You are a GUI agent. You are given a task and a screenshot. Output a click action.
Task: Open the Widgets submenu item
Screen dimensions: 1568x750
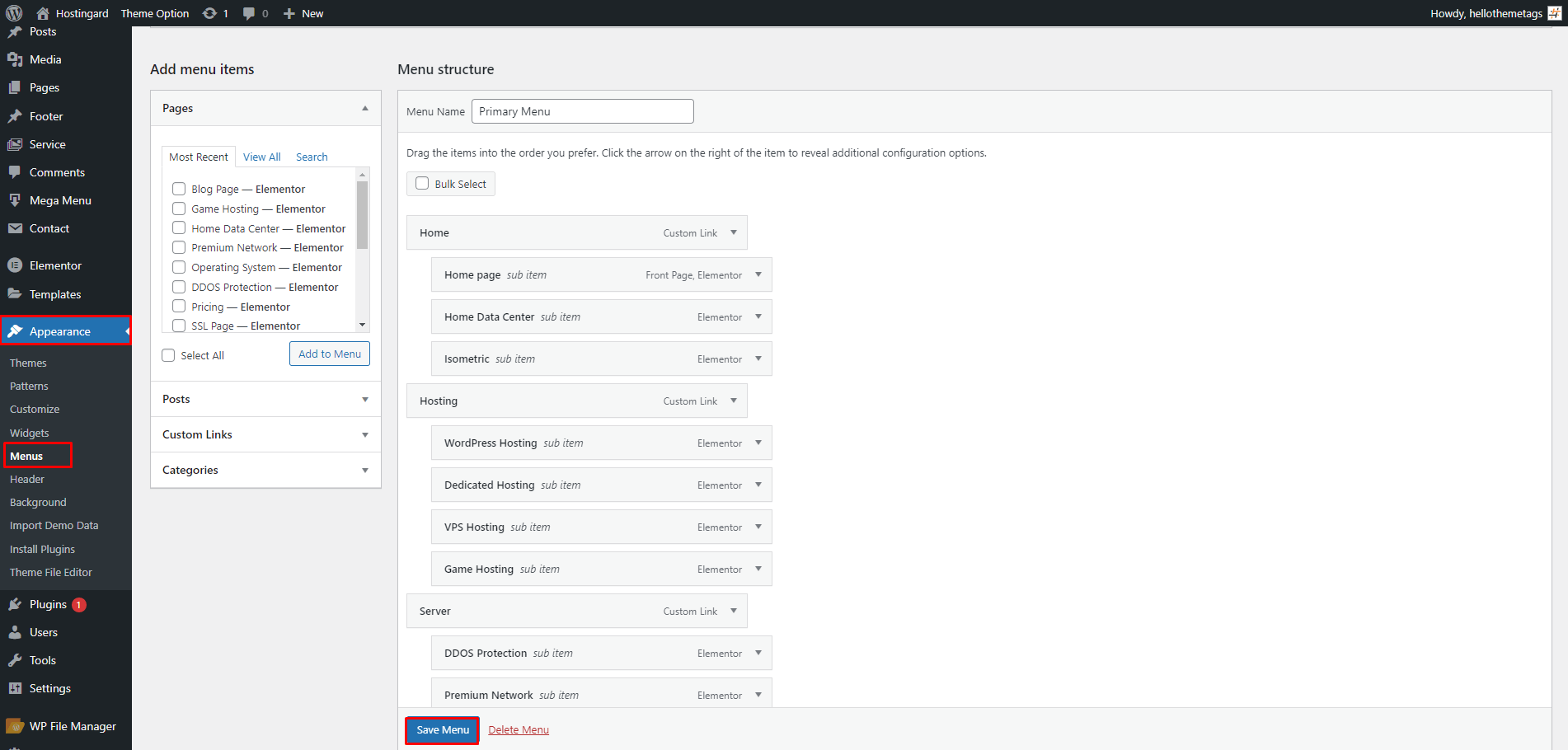point(30,433)
